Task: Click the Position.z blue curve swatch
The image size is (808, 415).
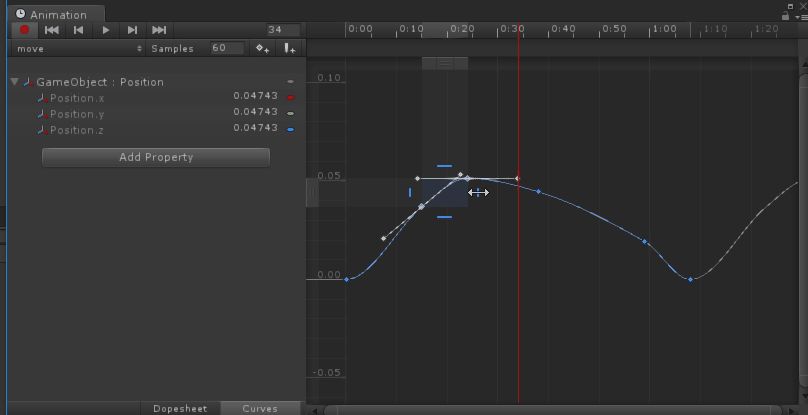Action: tap(291, 129)
